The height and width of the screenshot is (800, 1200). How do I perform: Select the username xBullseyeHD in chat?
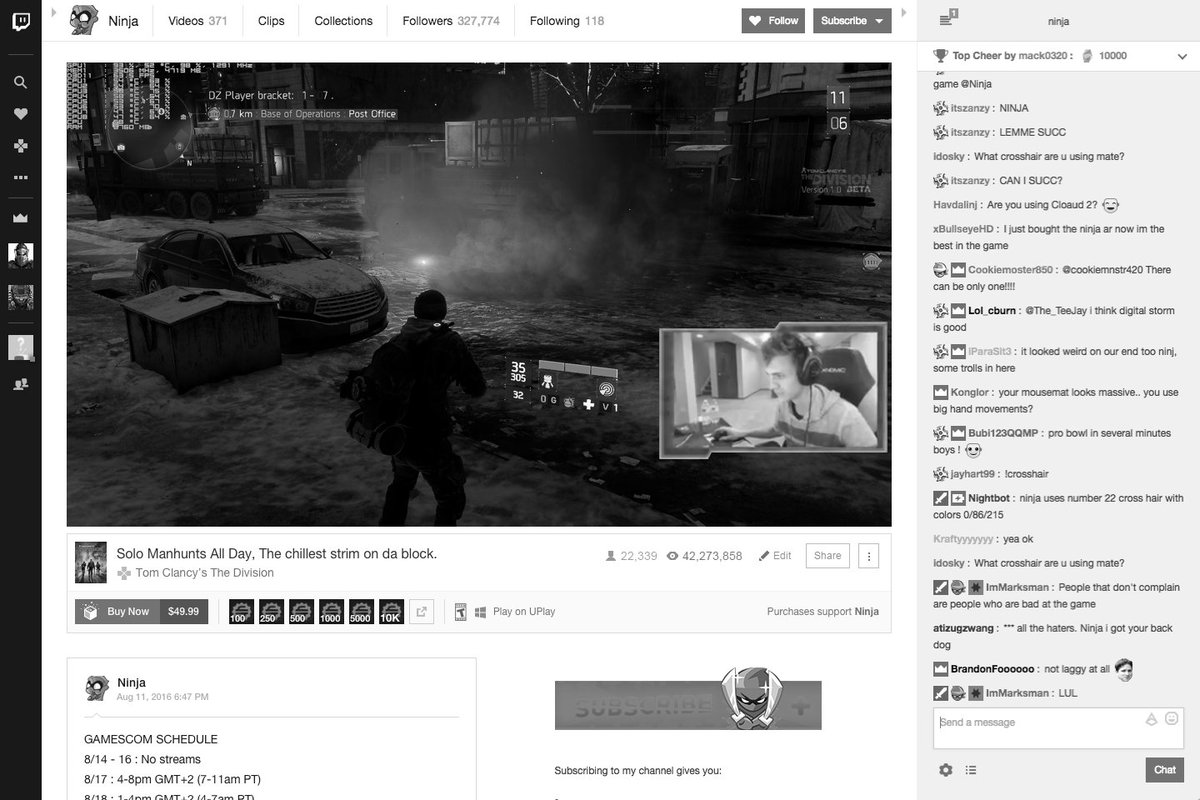[x=964, y=229]
